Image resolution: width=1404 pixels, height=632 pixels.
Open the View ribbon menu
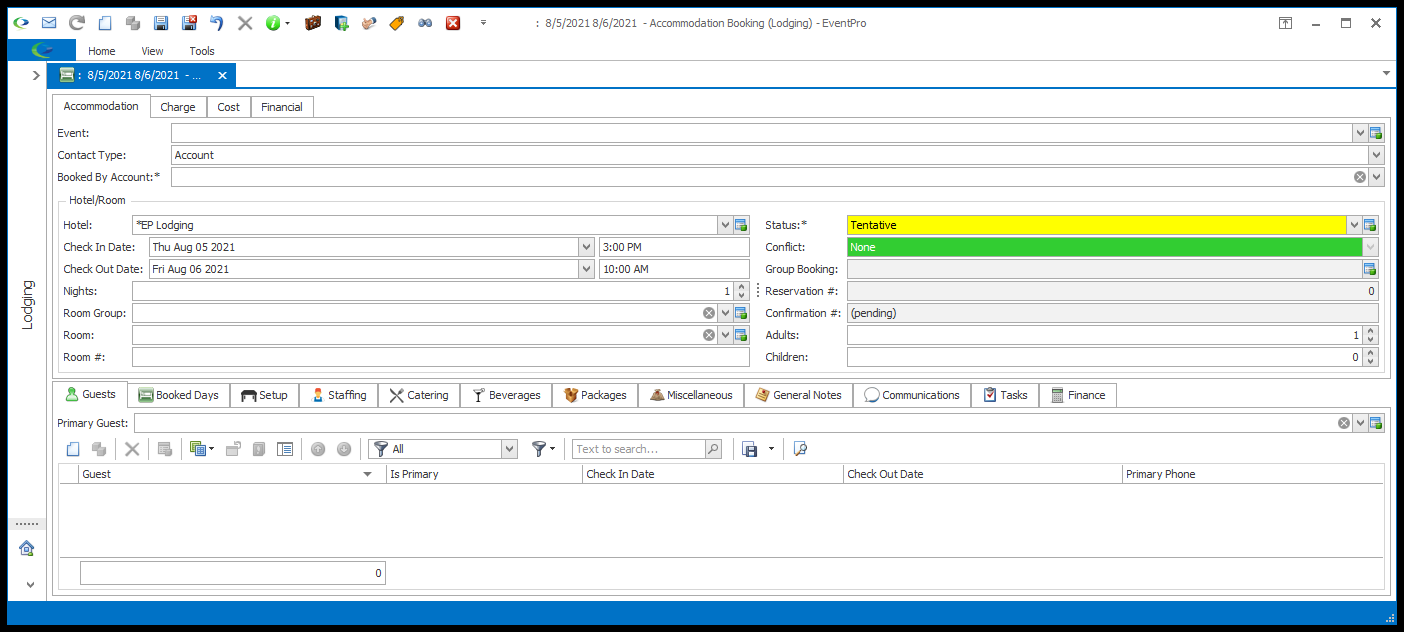point(152,51)
